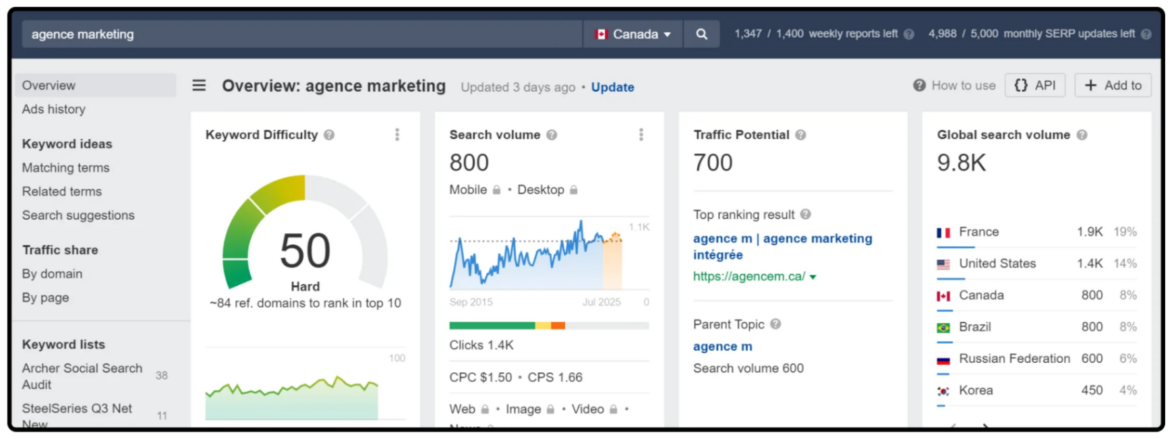This screenshot has height=439, width=1176.
Task: Select Traffic share By domain
Action: (52, 274)
